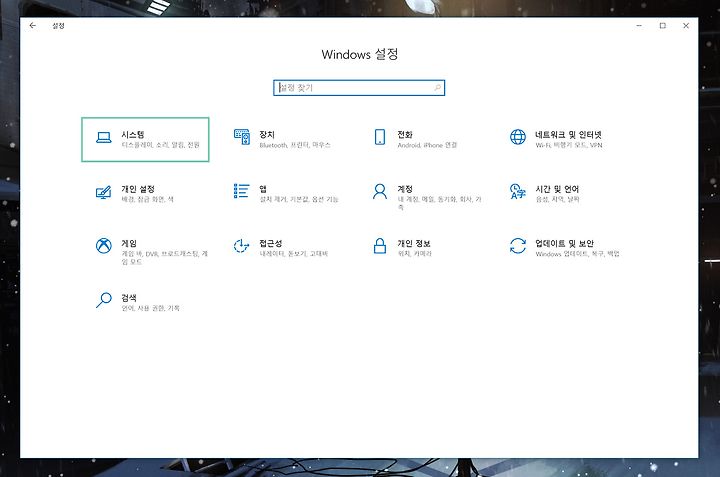Click the '위치, 카메라' description
Screen dimensions: 720x477
(414, 254)
